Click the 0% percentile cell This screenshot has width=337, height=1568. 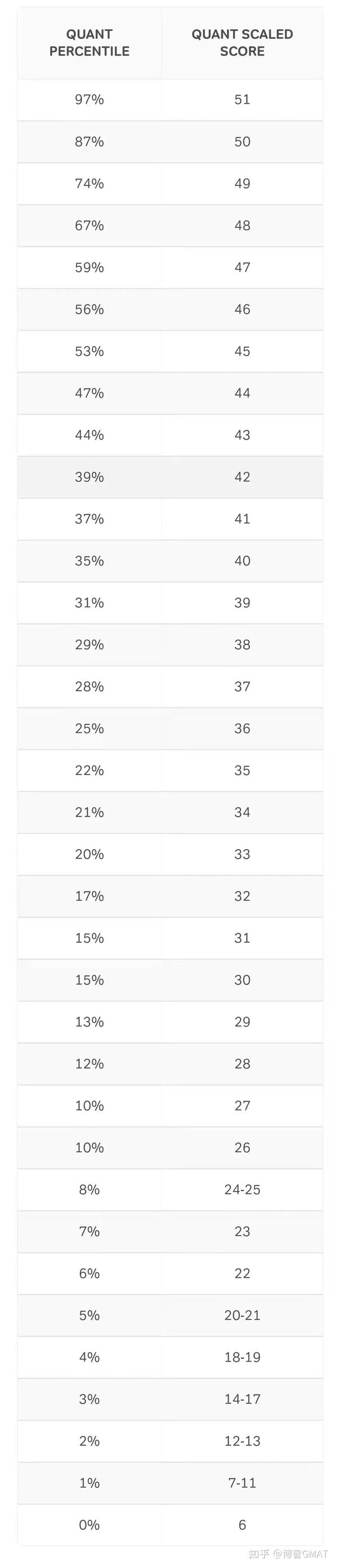point(89,1525)
